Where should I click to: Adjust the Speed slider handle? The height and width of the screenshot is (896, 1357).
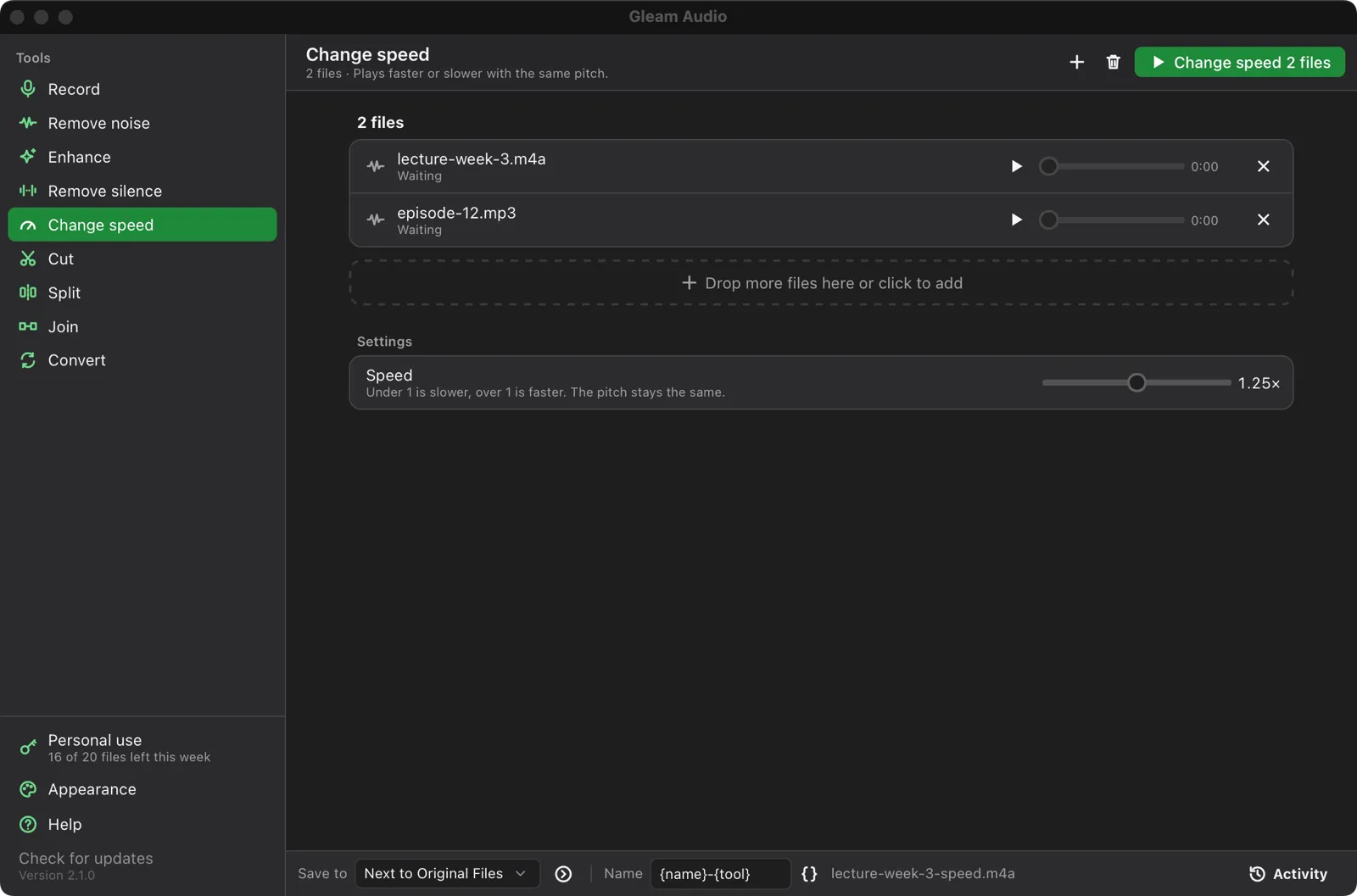[1136, 383]
